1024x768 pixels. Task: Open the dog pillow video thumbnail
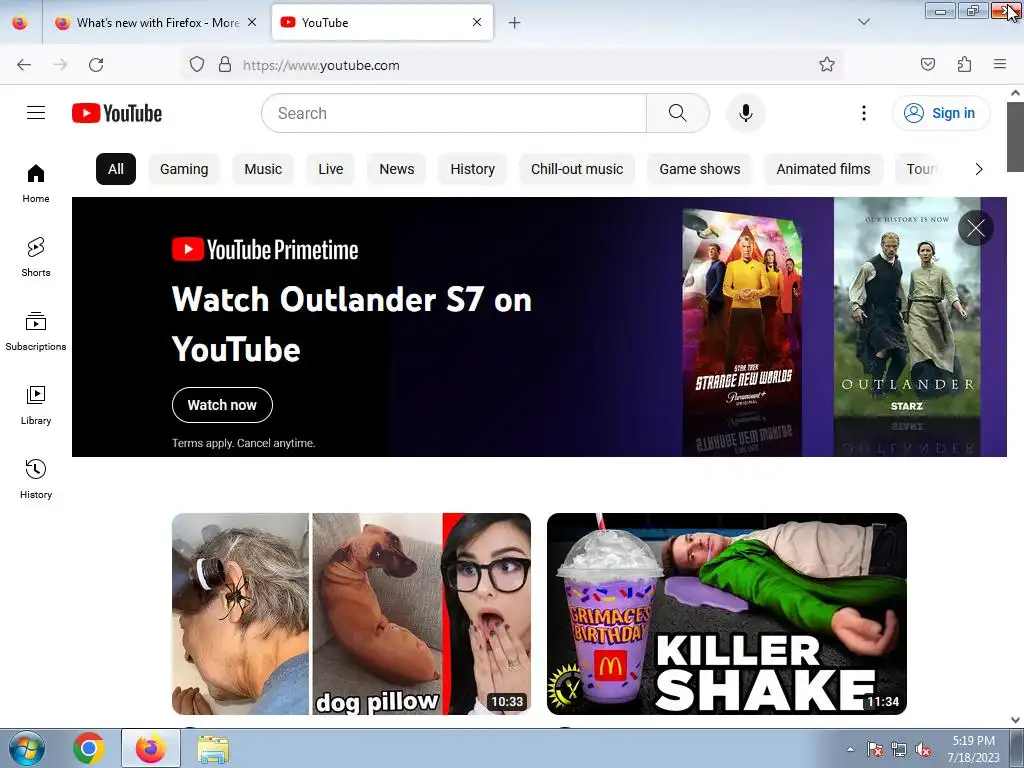click(351, 614)
